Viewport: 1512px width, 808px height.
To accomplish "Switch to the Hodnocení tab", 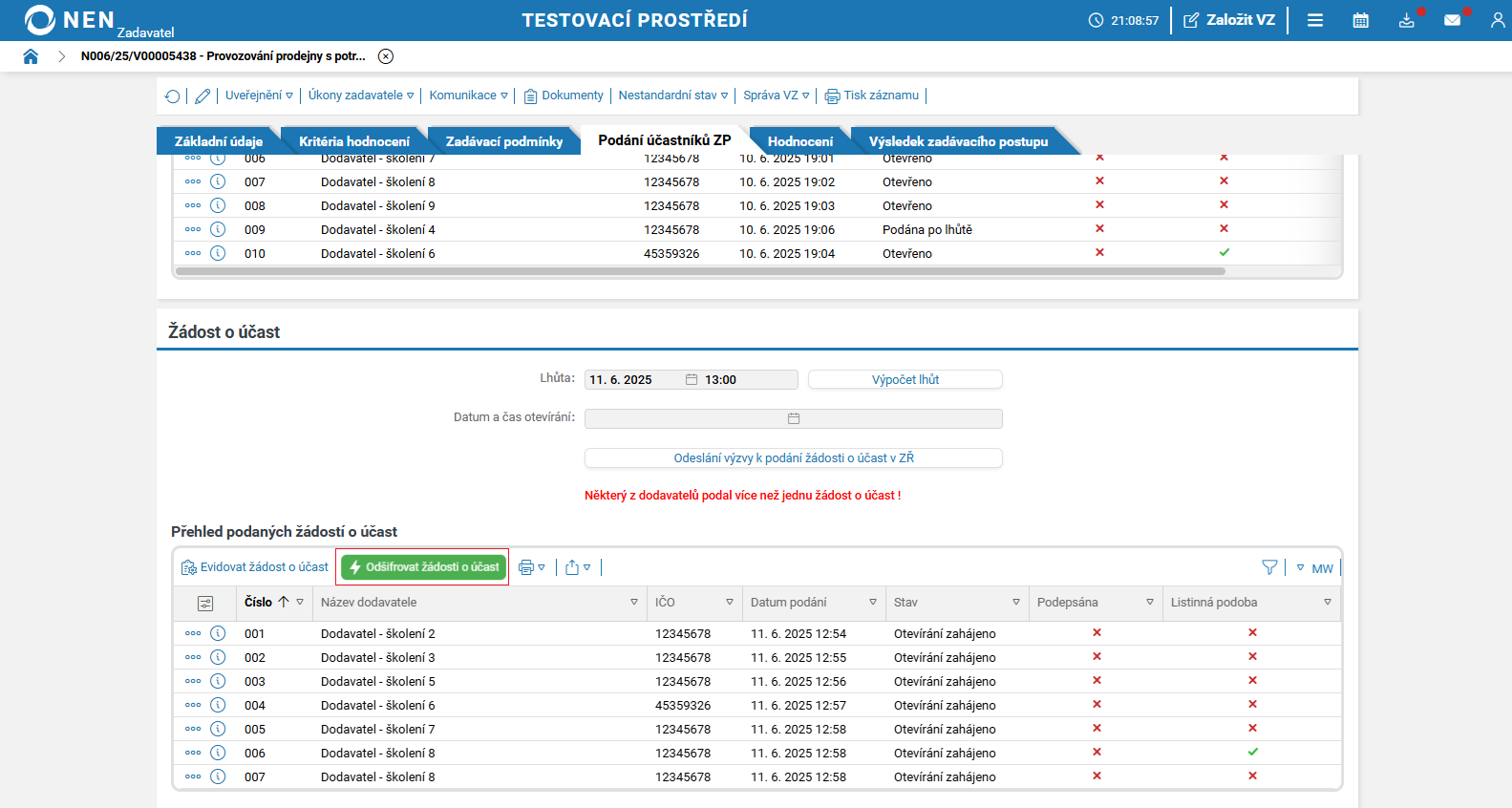I will point(799,141).
